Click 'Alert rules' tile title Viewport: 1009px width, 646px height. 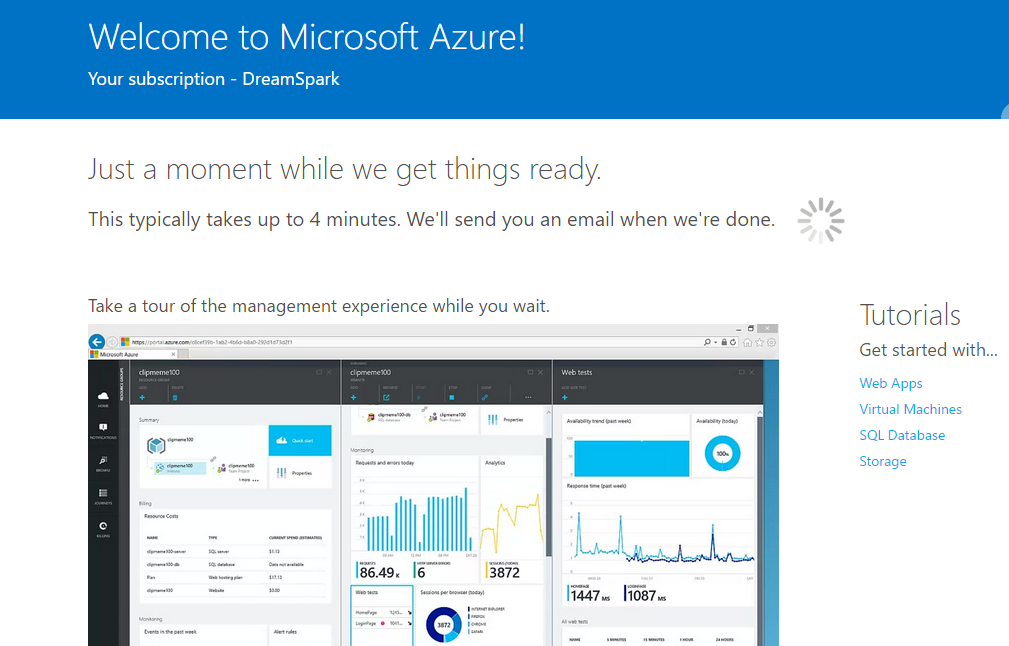tap(285, 632)
